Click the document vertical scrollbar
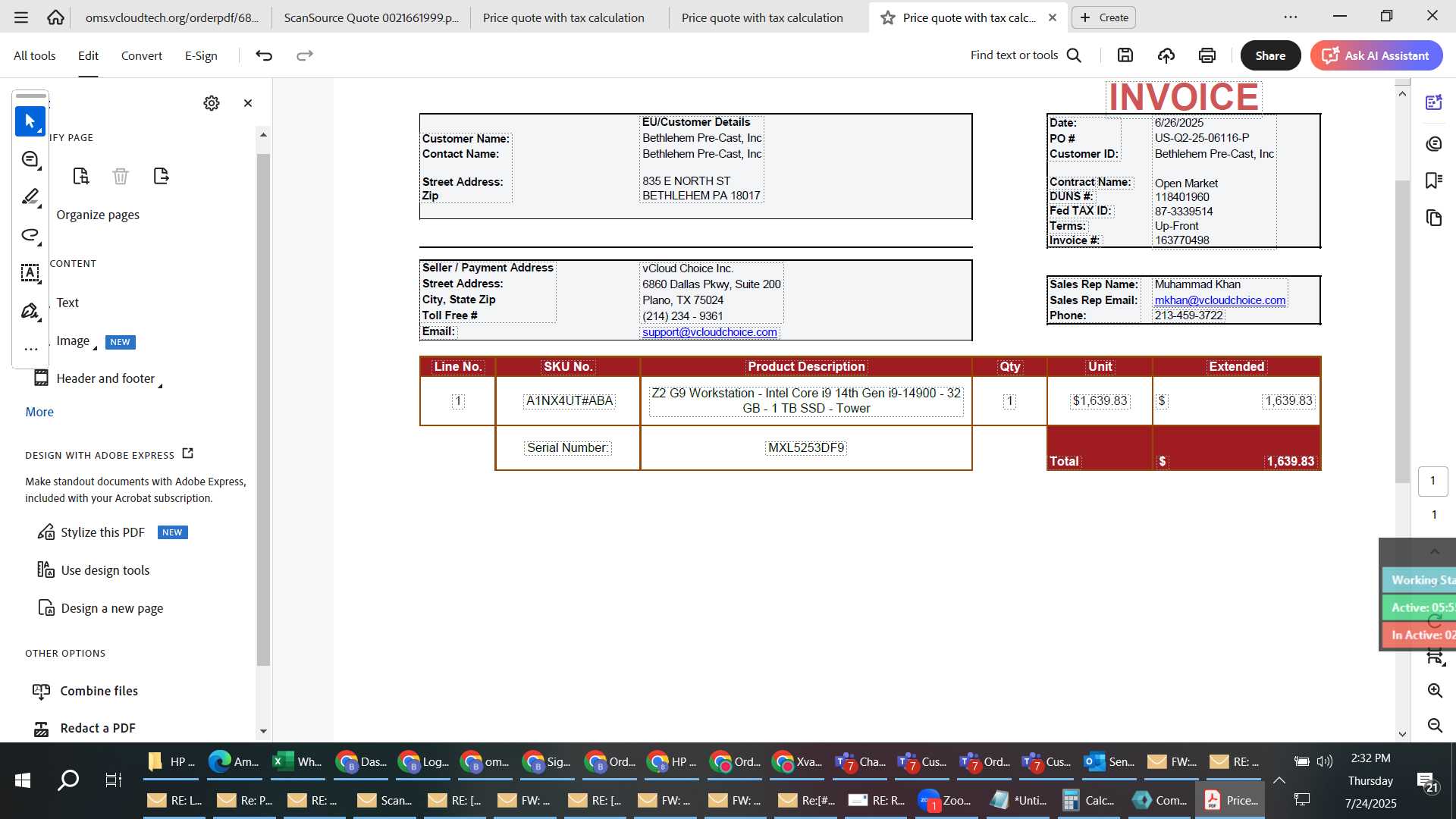This screenshot has height=819, width=1456. coord(1402,331)
